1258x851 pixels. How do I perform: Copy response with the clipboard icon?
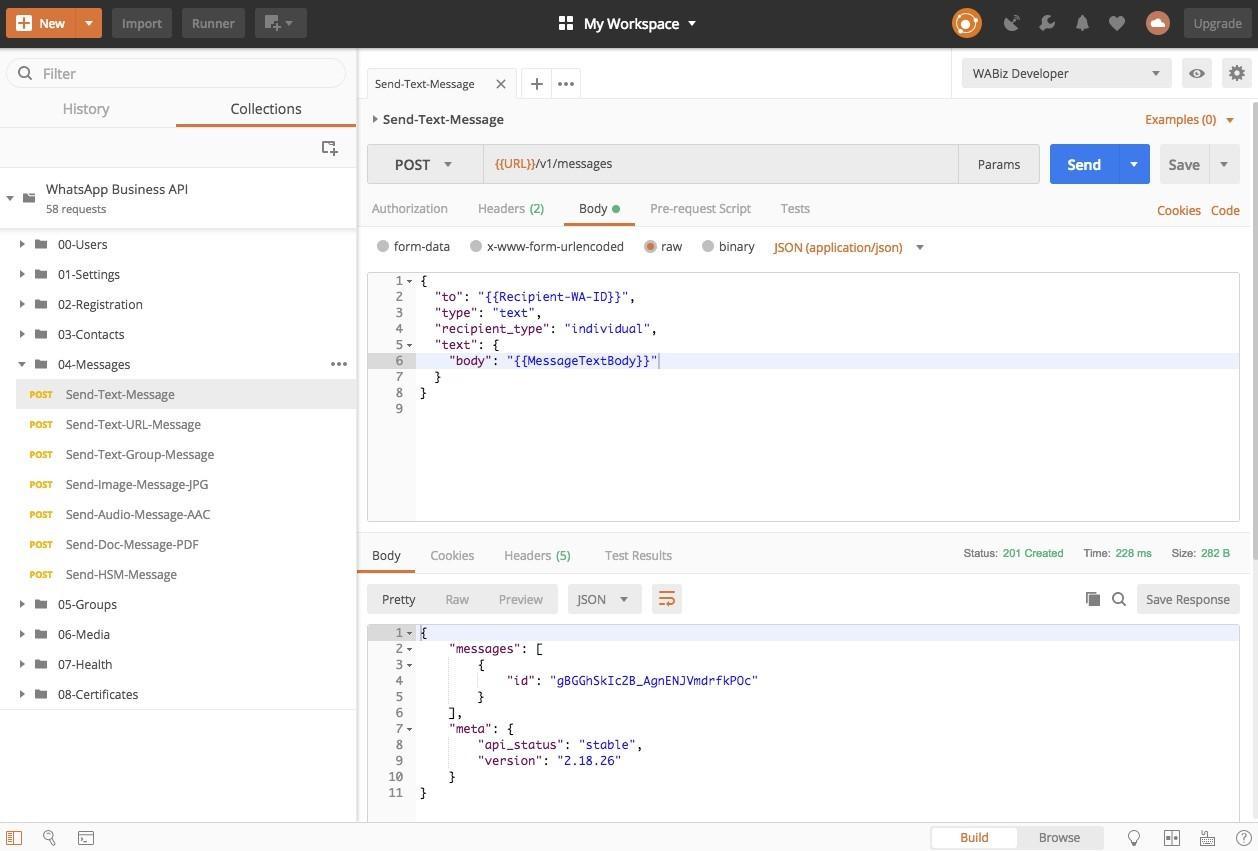(x=1093, y=599)
